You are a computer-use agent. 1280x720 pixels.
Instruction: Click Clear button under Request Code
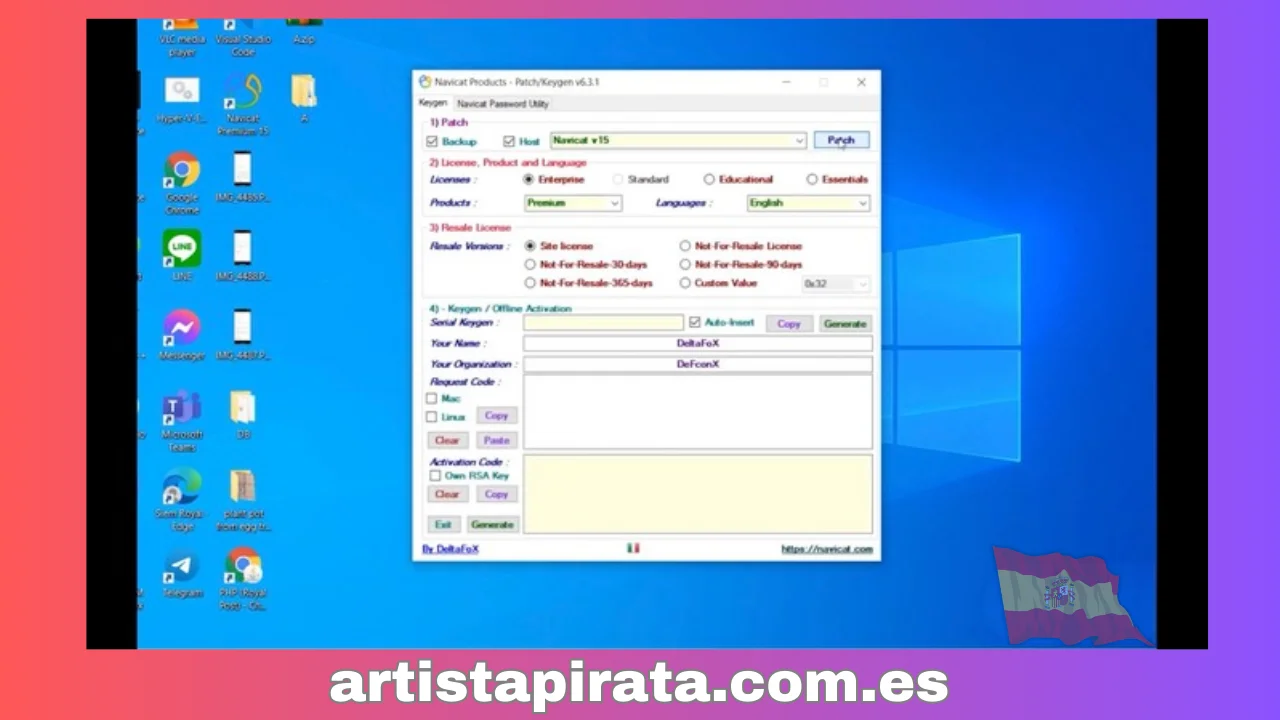point(447,440)
